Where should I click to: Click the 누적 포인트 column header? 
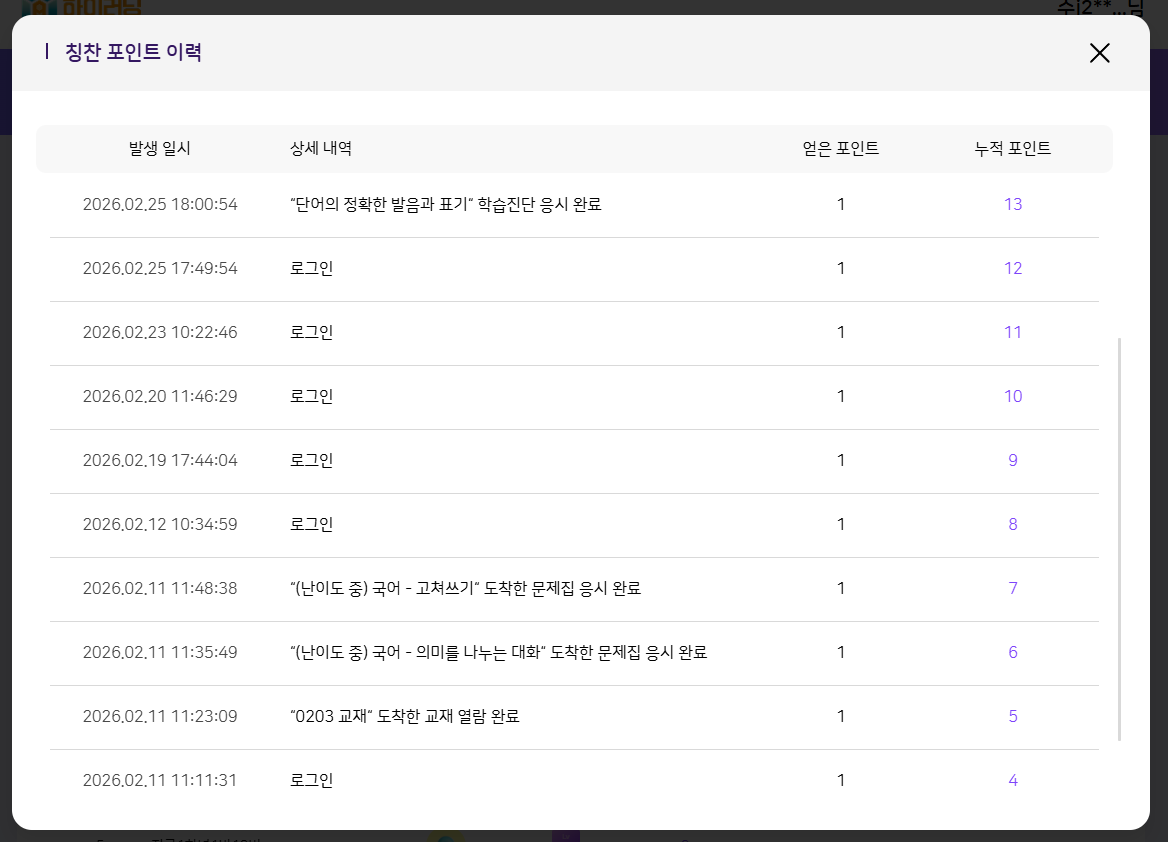[x=1012, y=149]
